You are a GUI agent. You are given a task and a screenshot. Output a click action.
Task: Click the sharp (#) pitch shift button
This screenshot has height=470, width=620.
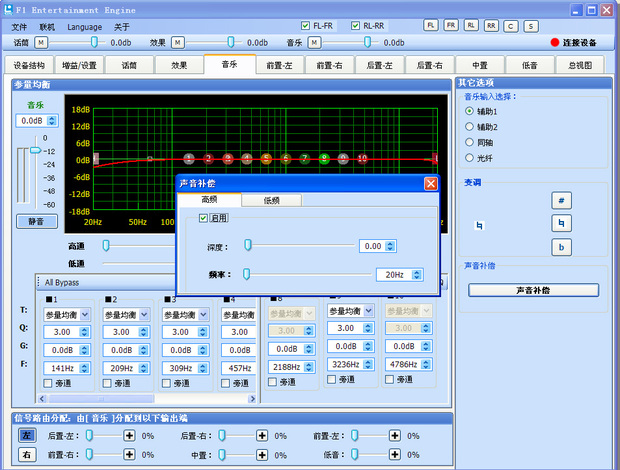[x=562, y=200]
